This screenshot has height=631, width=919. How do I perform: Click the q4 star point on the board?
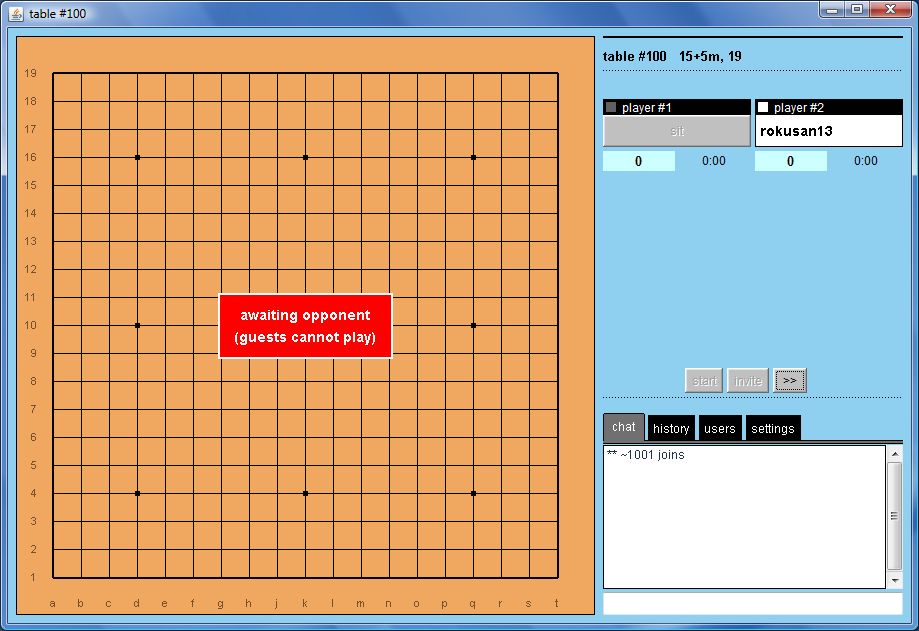(473, 493)
